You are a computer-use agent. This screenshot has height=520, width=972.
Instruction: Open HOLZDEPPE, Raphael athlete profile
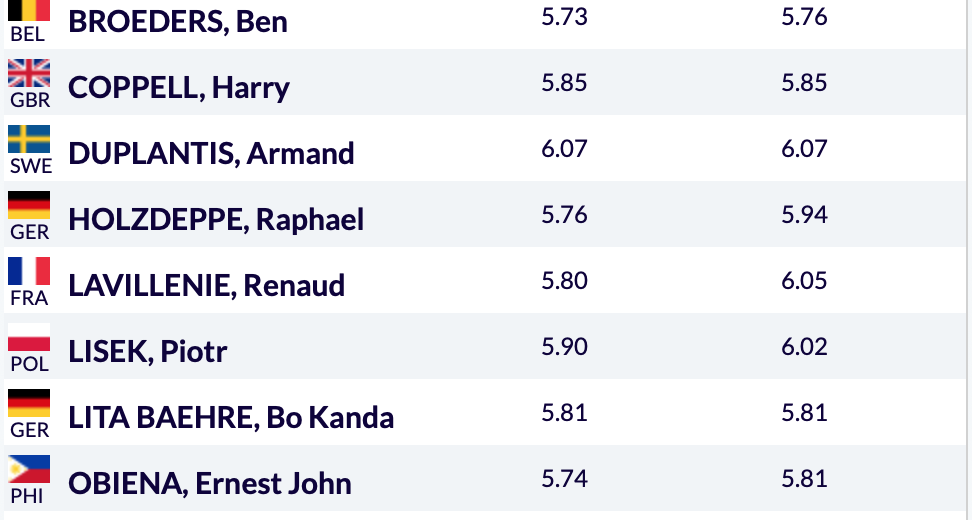coord(216,219)
